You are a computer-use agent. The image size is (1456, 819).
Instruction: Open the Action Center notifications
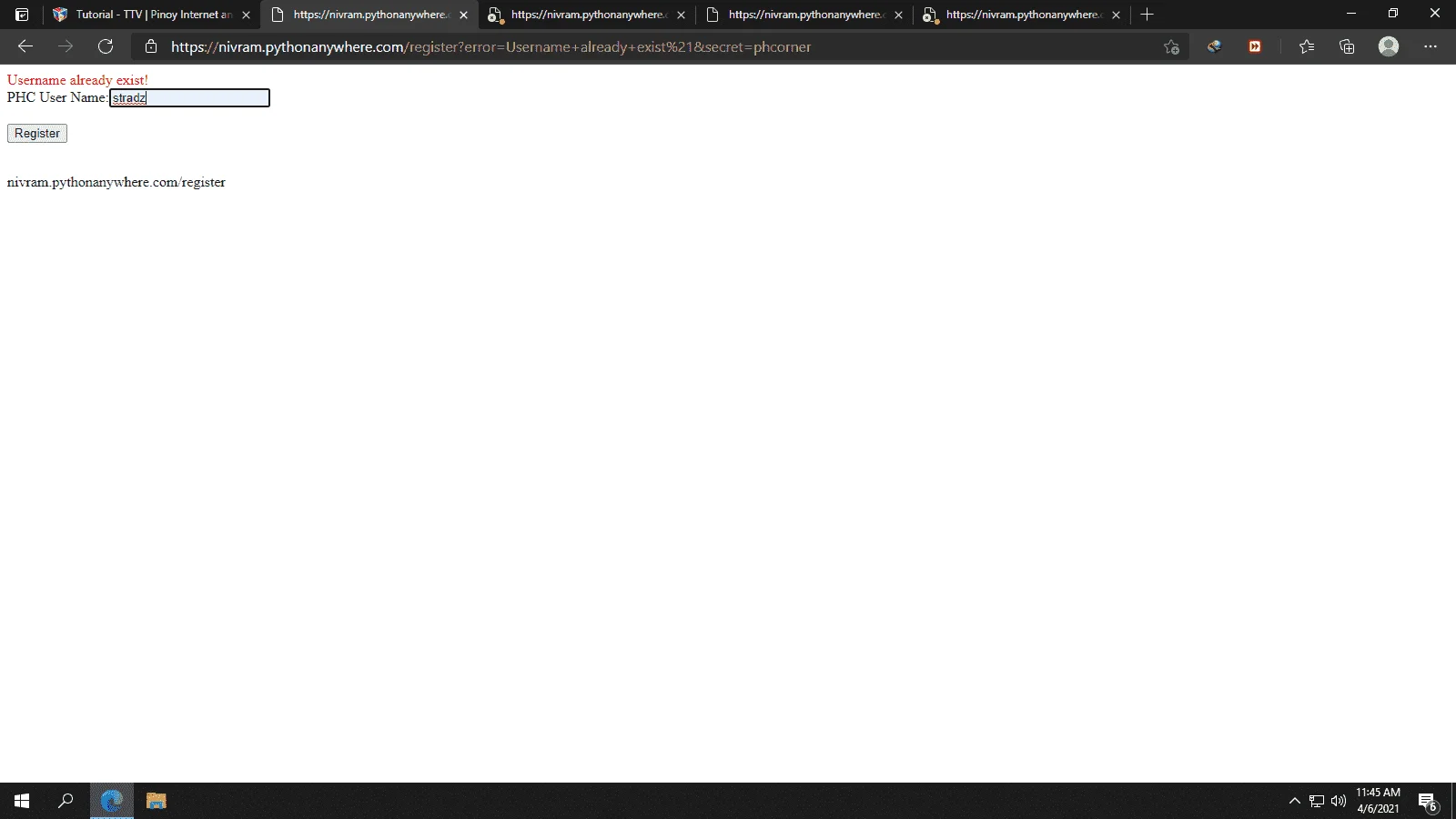tap(1427, 801)
